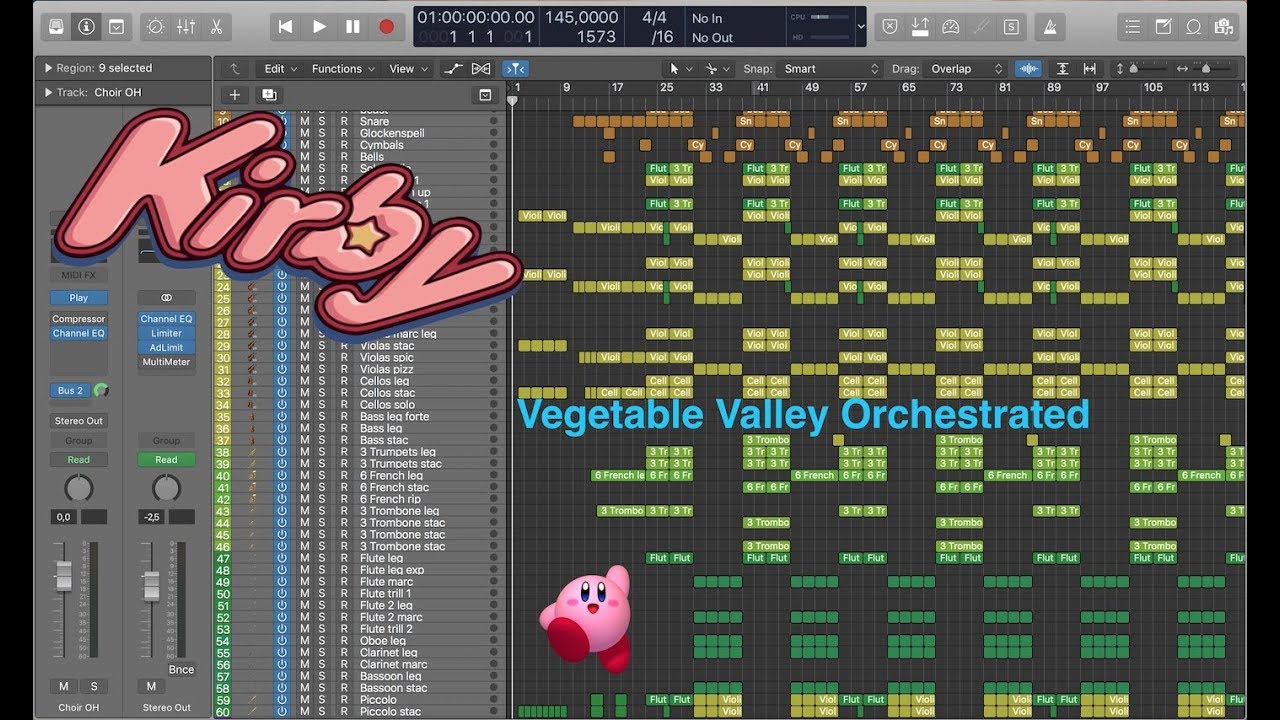Toggle power on Cellos leg track
The image size is (1280, 720).
pos(282,381)
